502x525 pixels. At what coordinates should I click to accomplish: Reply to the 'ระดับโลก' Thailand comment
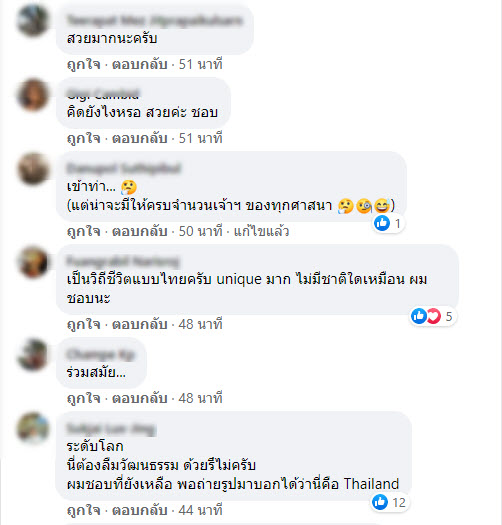click(139, 510)
